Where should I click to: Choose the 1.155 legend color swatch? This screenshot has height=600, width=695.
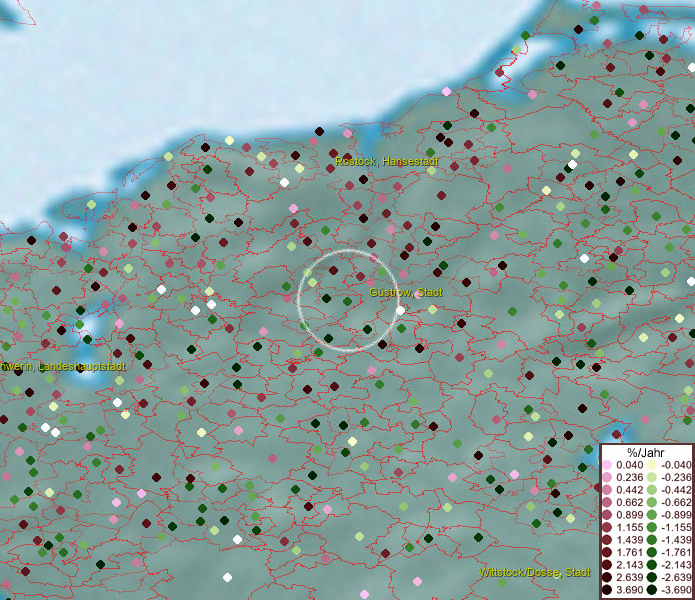(607, 527)
